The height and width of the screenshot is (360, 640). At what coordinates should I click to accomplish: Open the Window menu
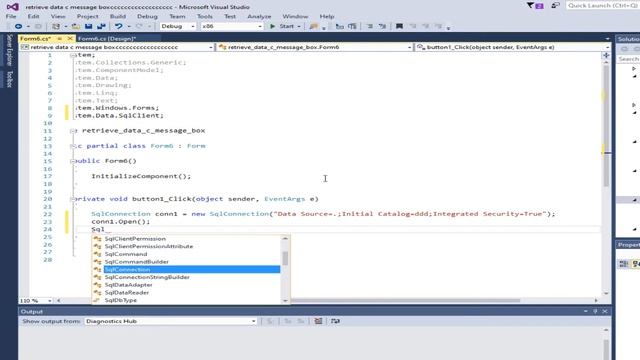(x=295, y=16)
